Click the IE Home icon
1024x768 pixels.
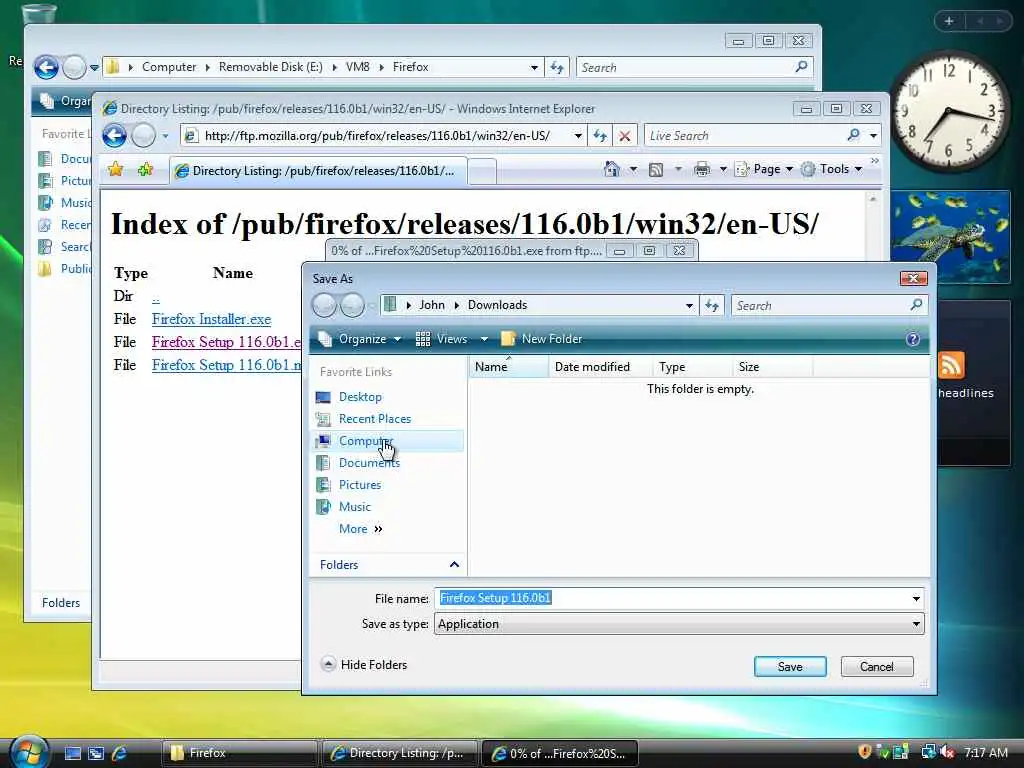click(612, 169)
